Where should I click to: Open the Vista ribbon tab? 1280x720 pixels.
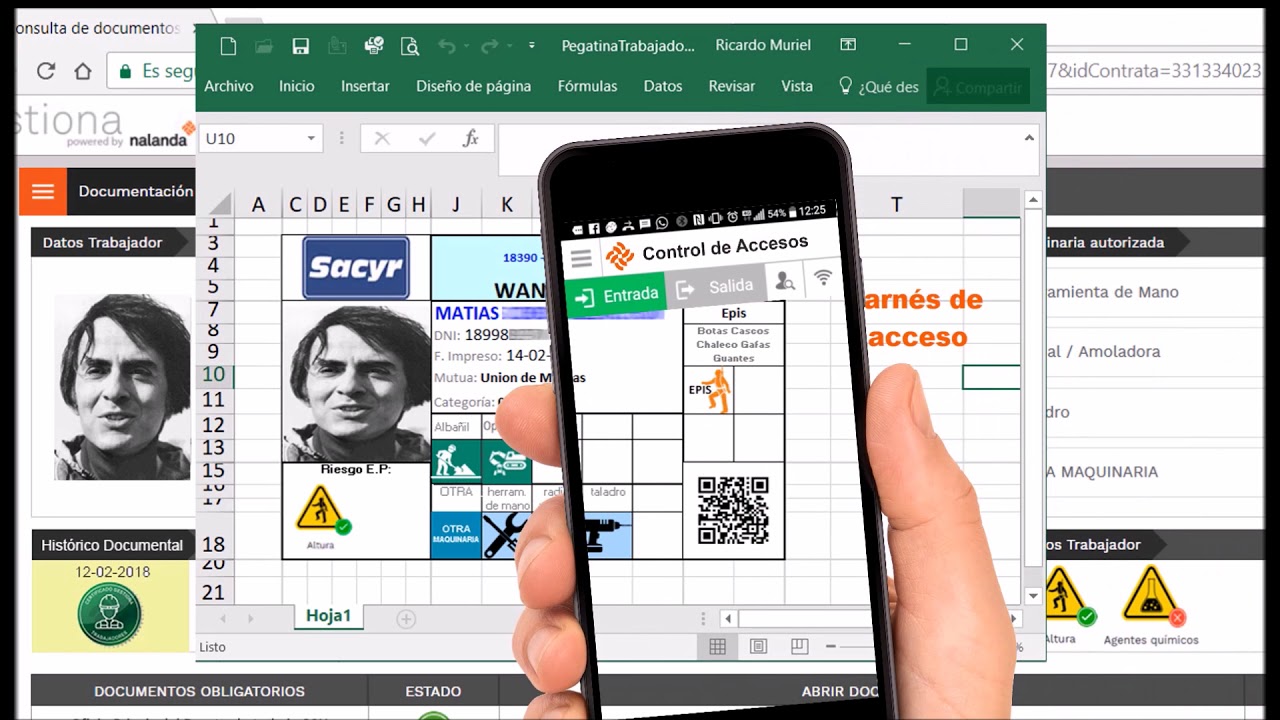point(797,87)
